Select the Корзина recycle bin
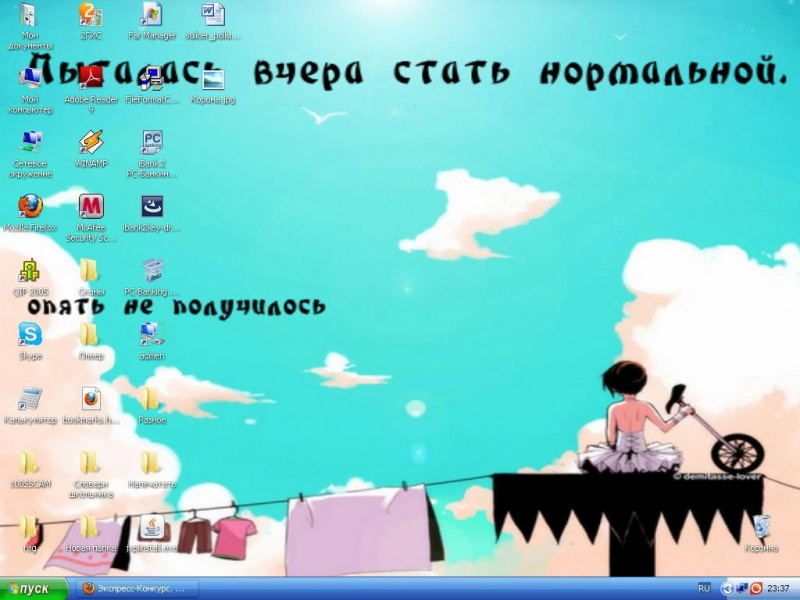This screenshot has width=800, height=600. pos(761,527)
